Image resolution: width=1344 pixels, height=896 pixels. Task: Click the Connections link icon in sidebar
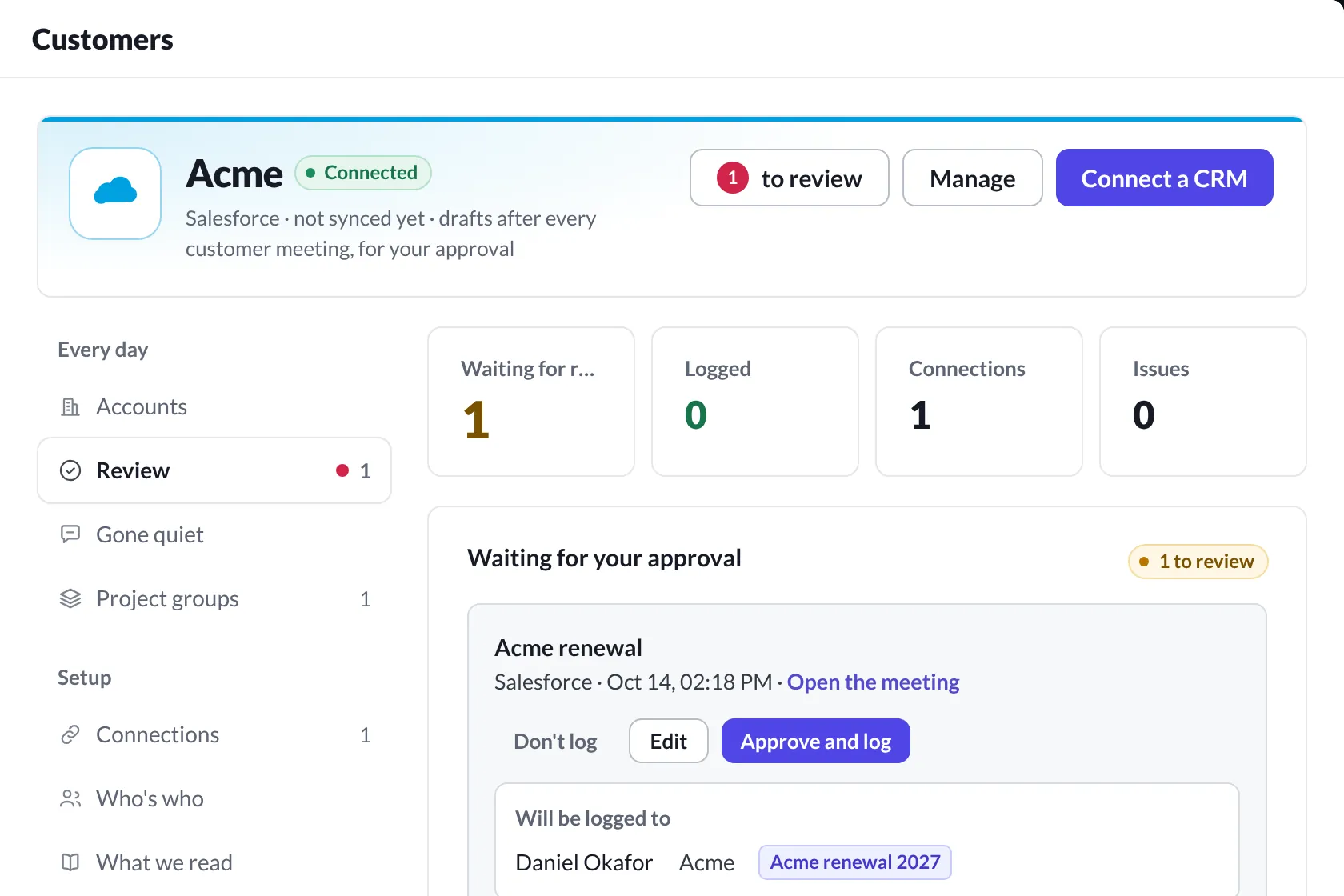click(x=70, y=734)
